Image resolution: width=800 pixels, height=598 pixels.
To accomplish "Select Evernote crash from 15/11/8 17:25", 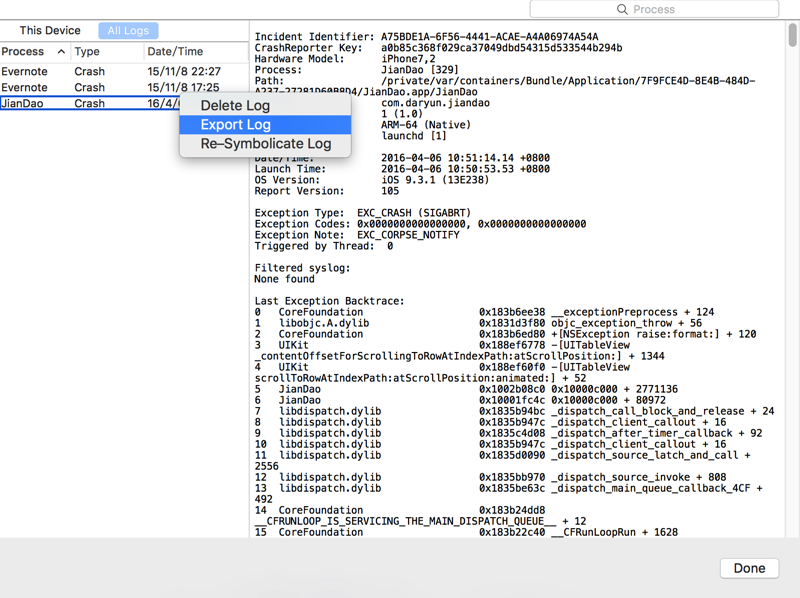I will tap(124, 87).
